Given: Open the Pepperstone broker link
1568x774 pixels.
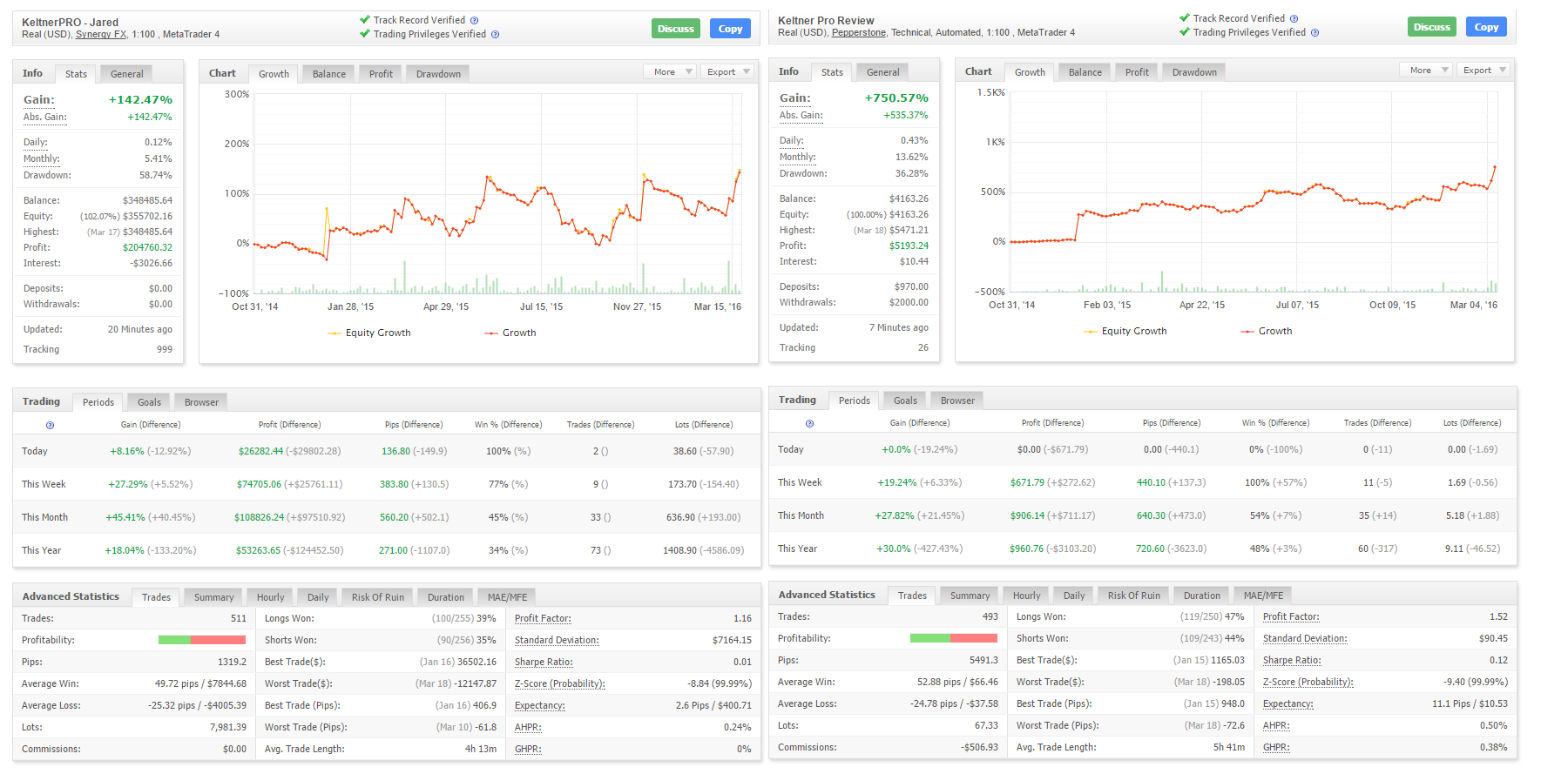Looking at the screenshot, I should click(858, 33).
